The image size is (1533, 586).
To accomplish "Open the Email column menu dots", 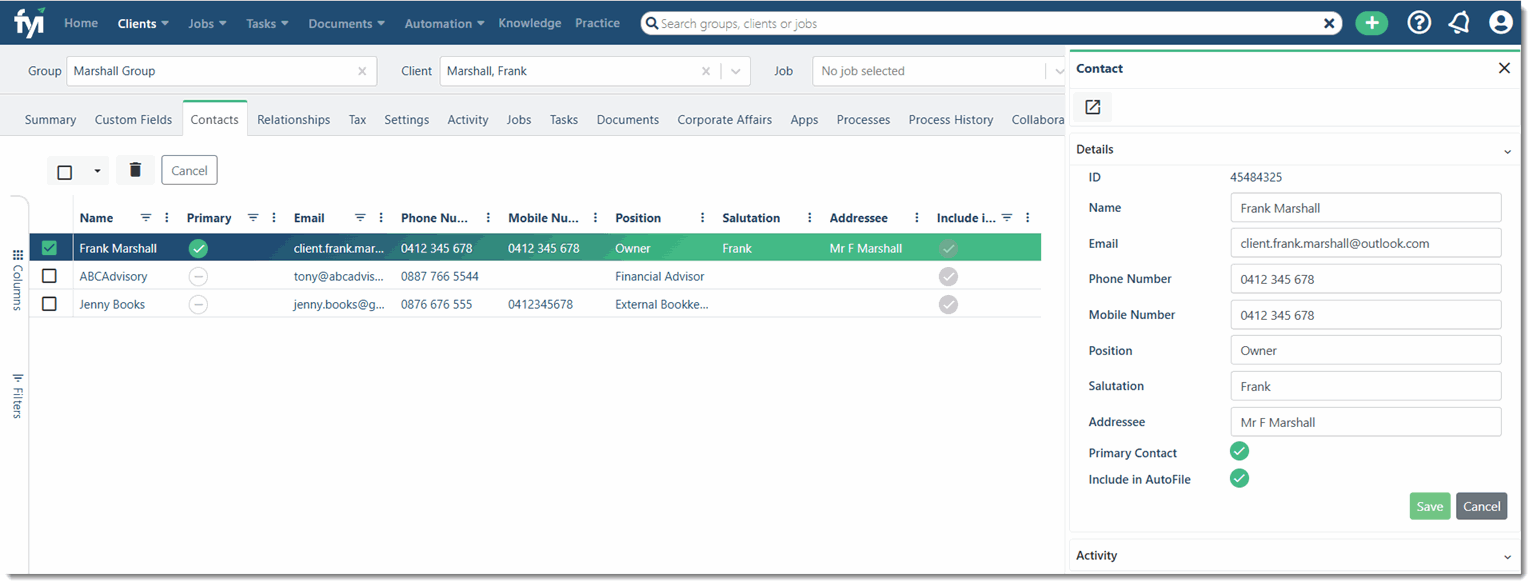I will (381, 218).
